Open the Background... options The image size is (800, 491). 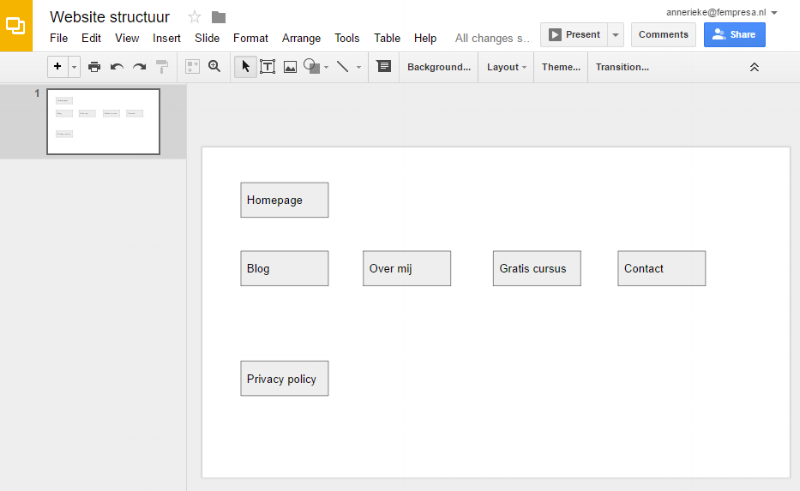click(439, 67)
